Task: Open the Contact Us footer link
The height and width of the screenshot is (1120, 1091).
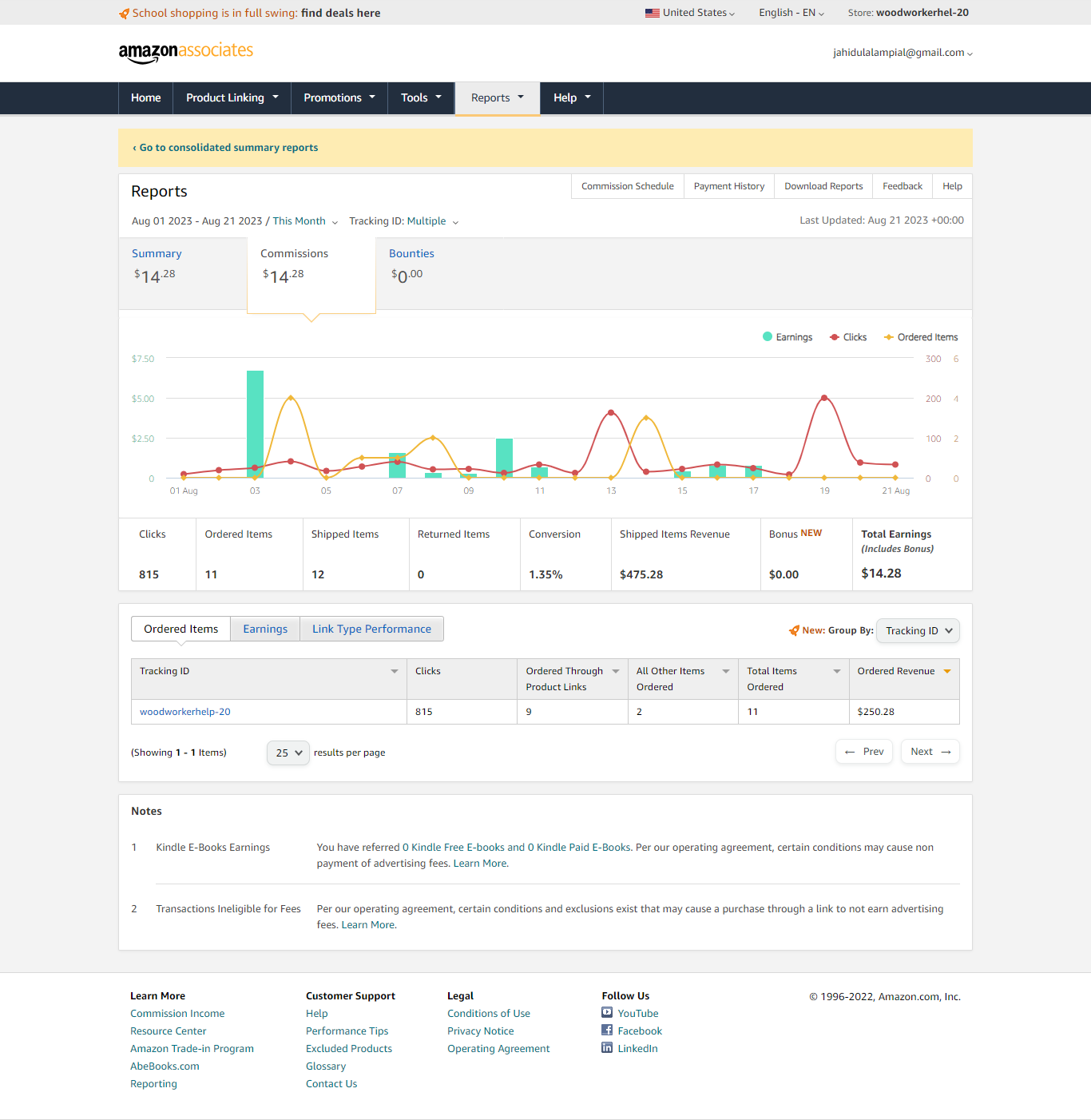Action: point(331,1084)
